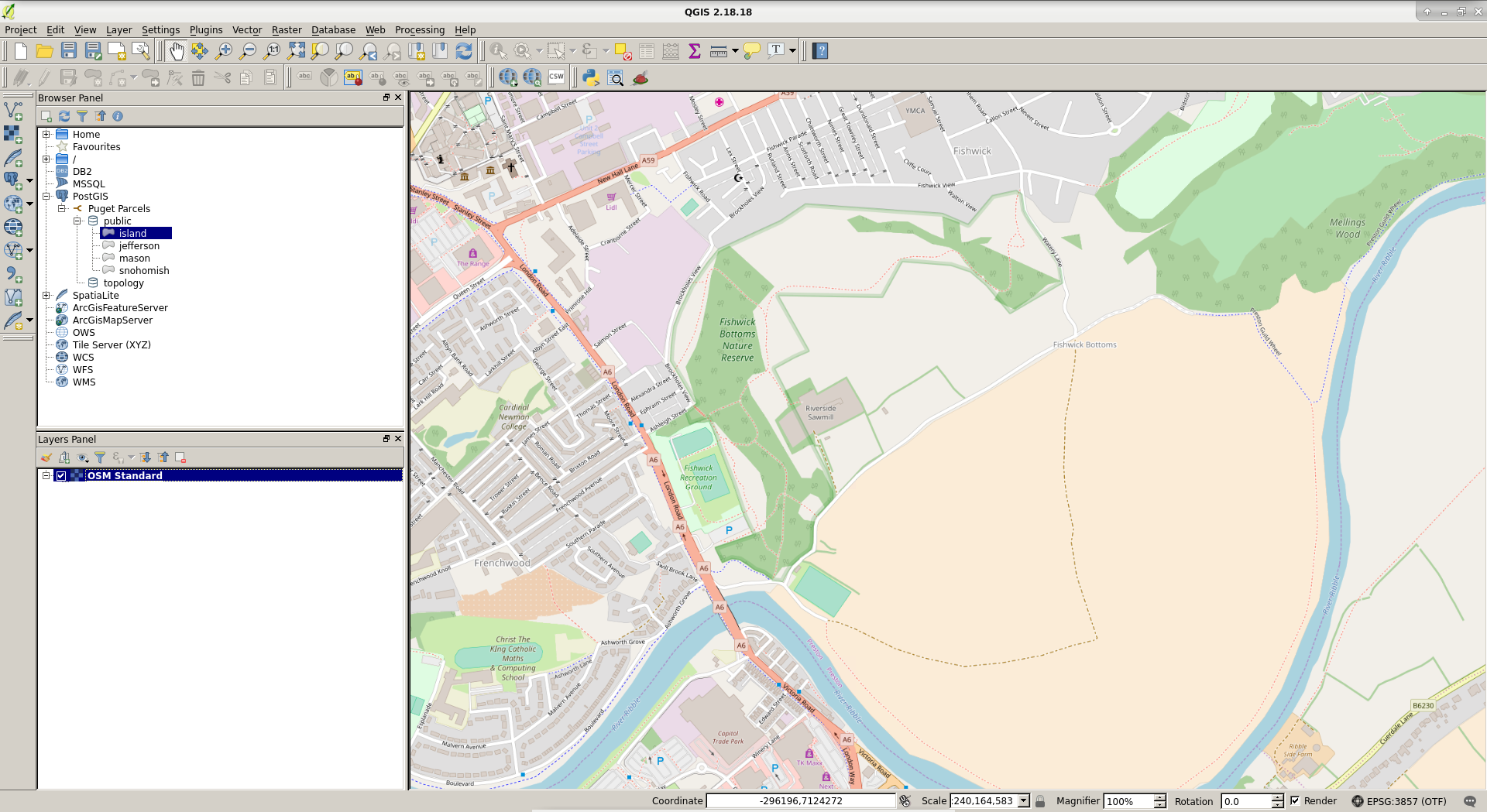Toggle OSM Standard layer visibility checkbox

61,476
